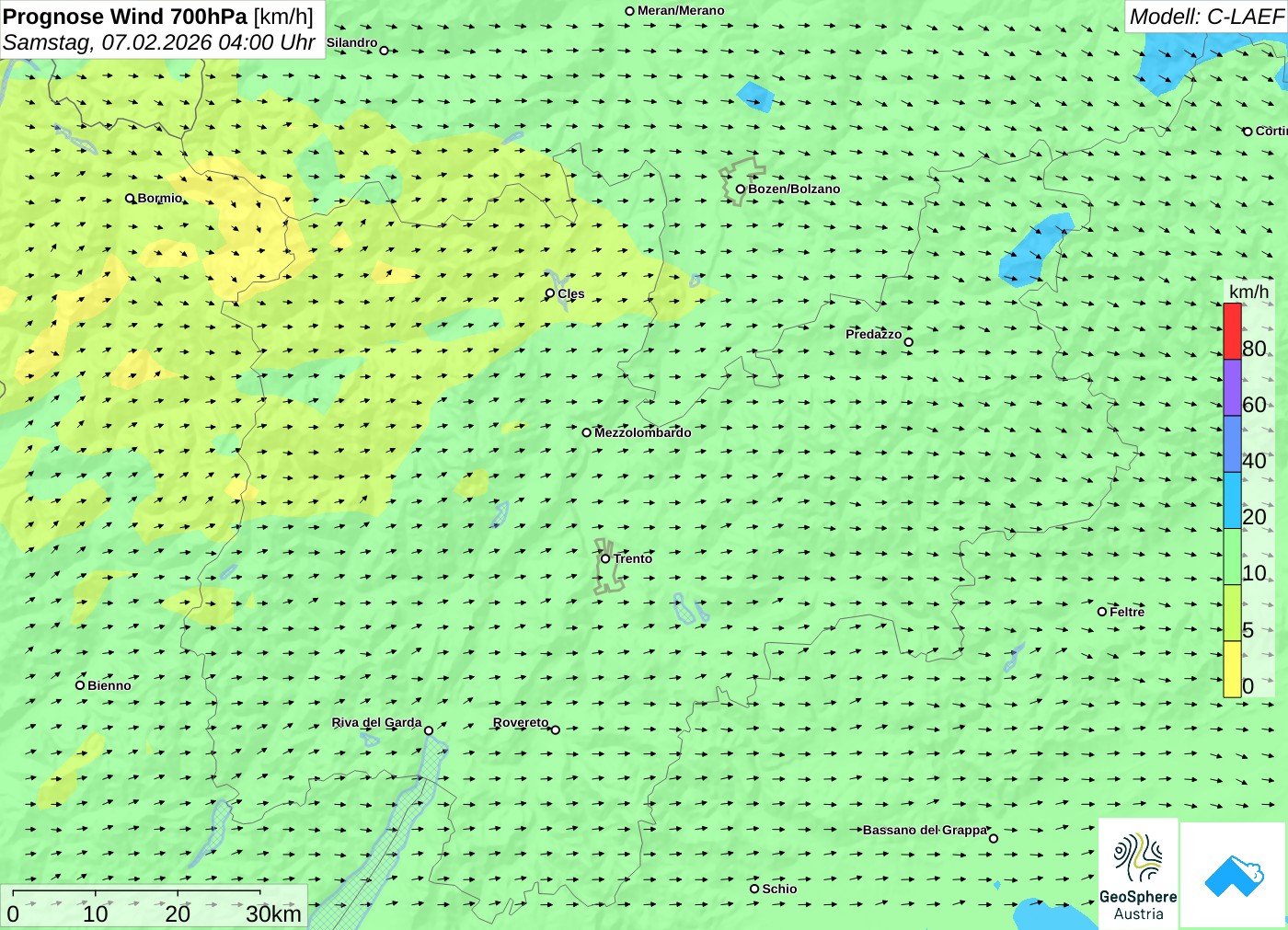
Task: Click the date 'Samstag, 07.02.2026 04:00 Uhr'
Action: click(x=159, y=42)
